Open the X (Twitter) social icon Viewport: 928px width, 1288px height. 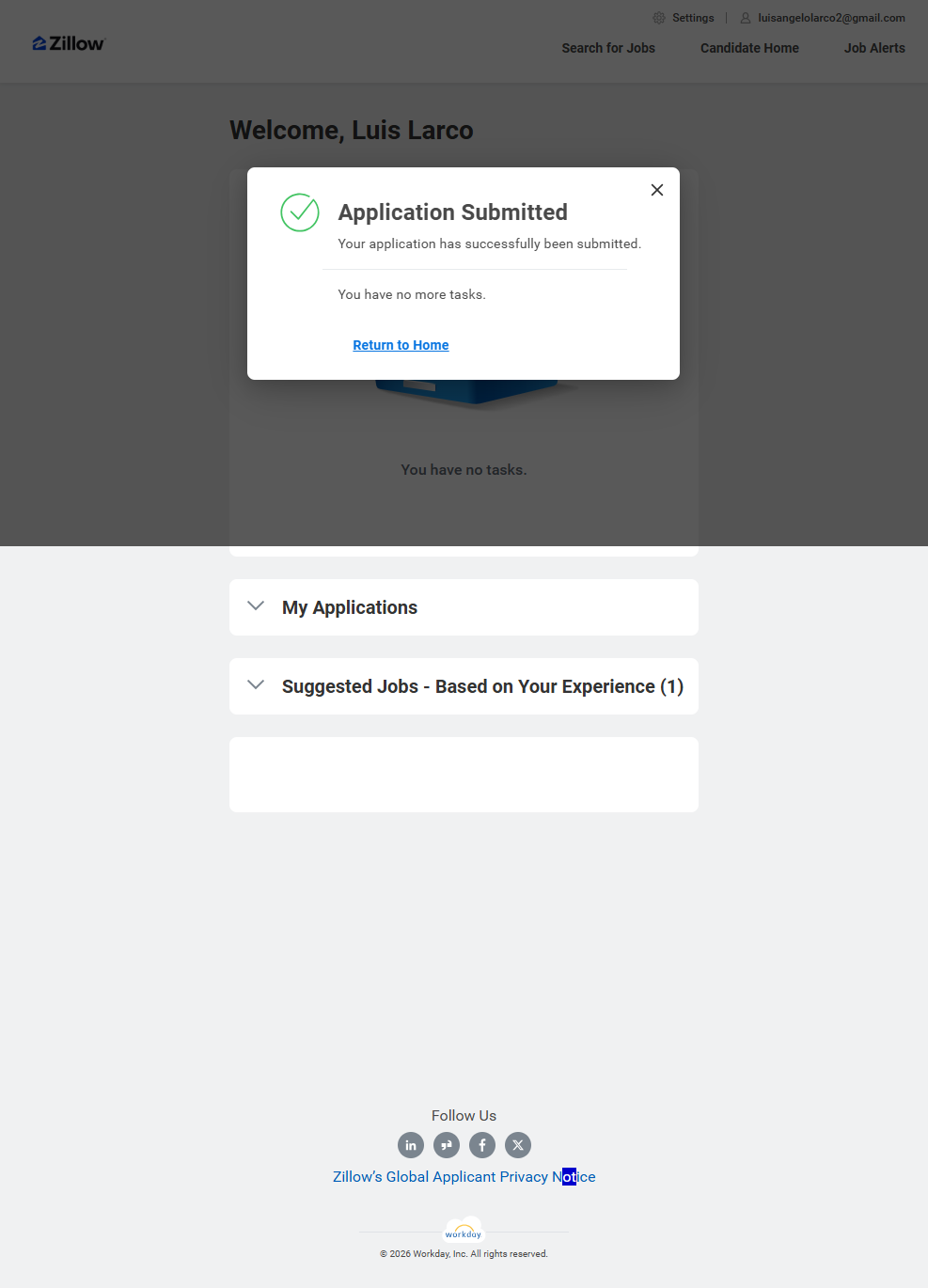pos(518,1145)
